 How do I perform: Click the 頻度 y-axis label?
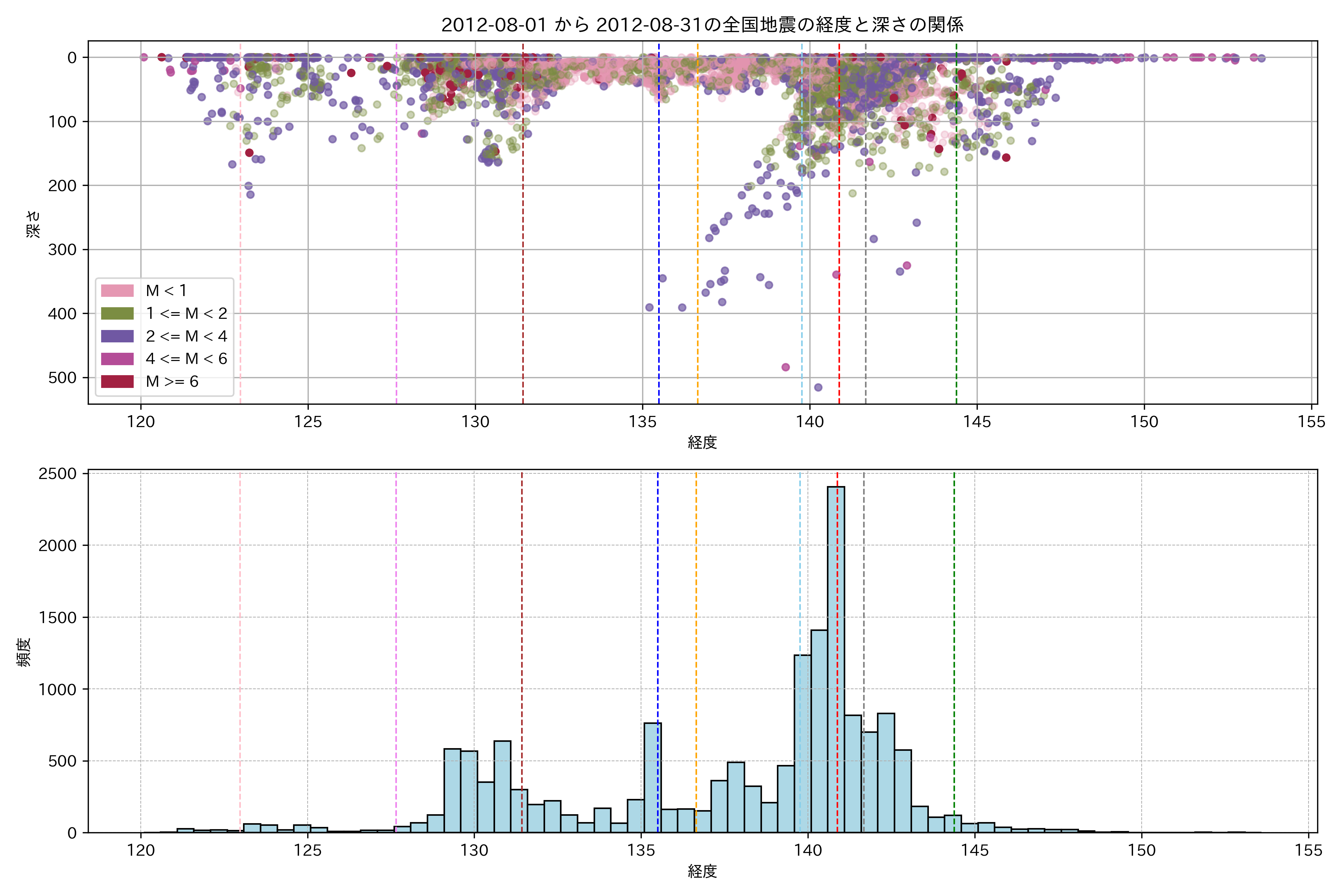click(24, 652)
